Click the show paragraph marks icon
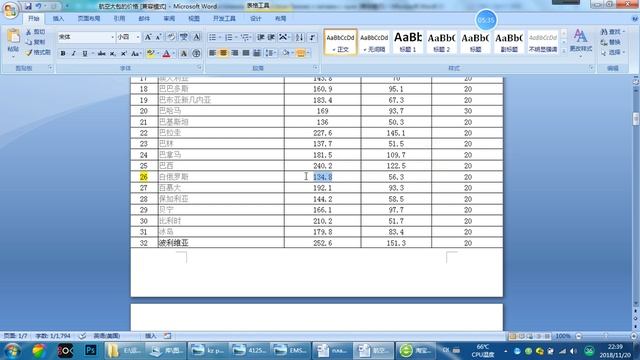Viewport: 640px width, 360px height. coord(312,38)
